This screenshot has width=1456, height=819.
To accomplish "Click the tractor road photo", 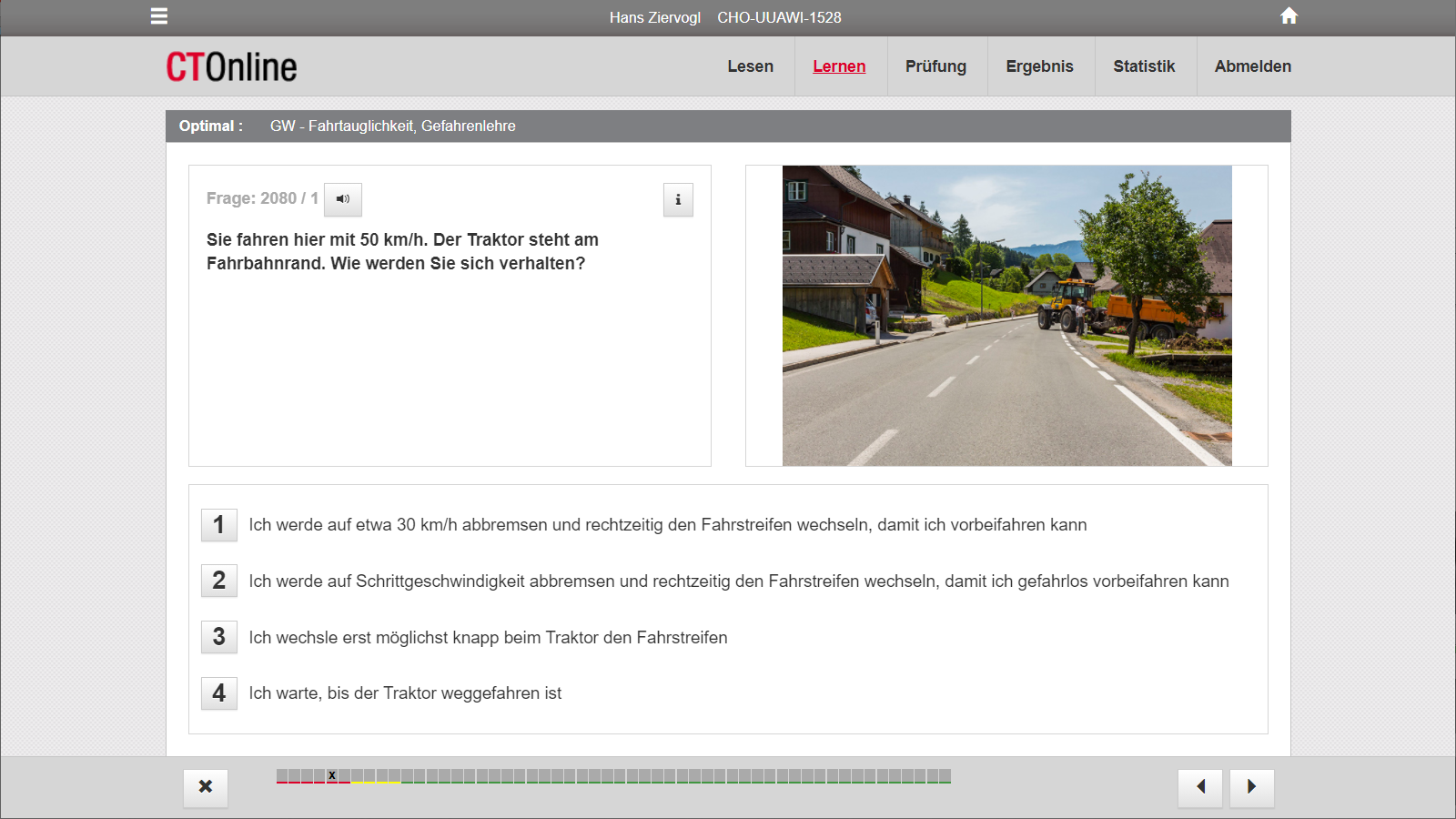I will click(1006, 316).
